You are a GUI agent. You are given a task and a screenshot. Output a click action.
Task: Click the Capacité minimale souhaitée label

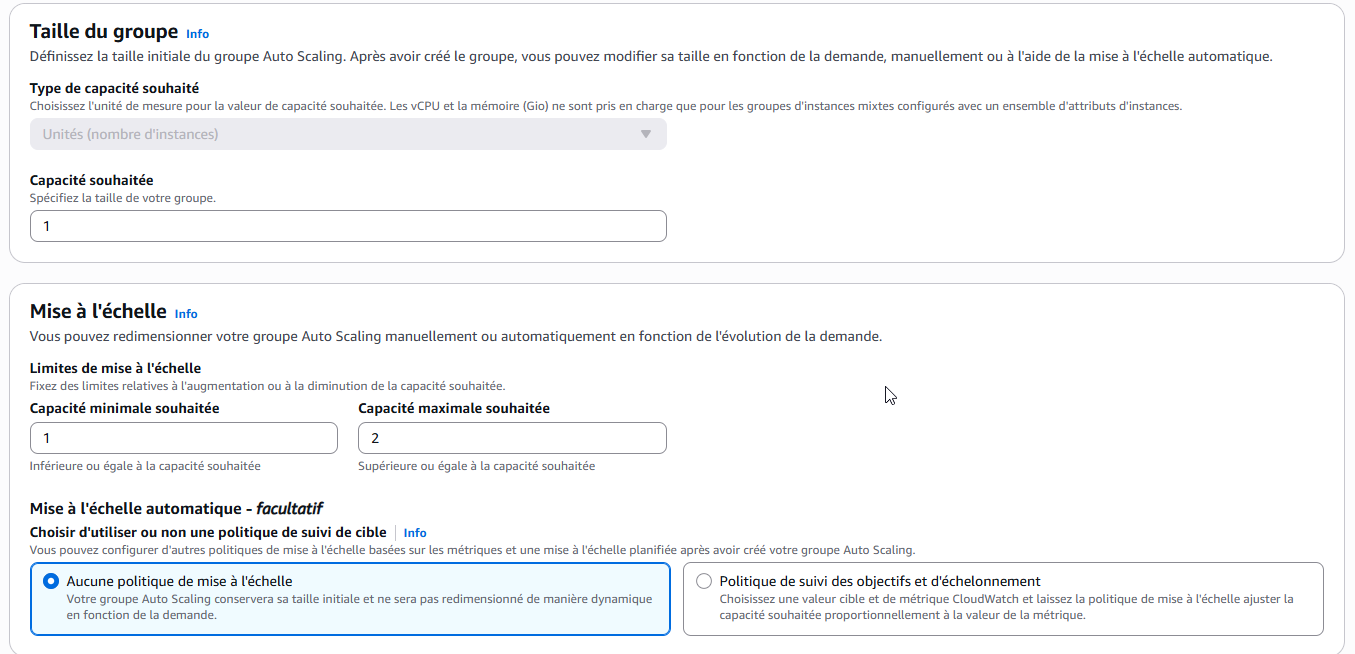coord(125,408)
